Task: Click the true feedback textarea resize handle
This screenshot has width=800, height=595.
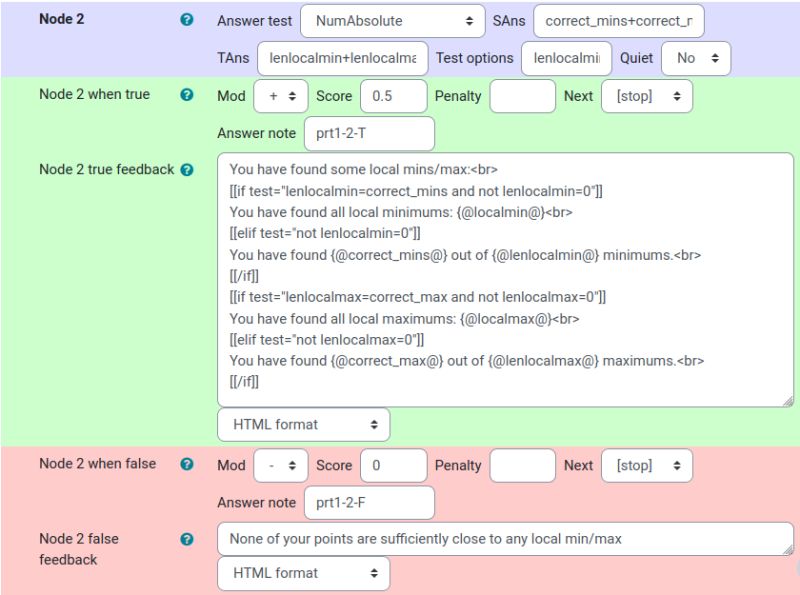Action: click(788, 402)
